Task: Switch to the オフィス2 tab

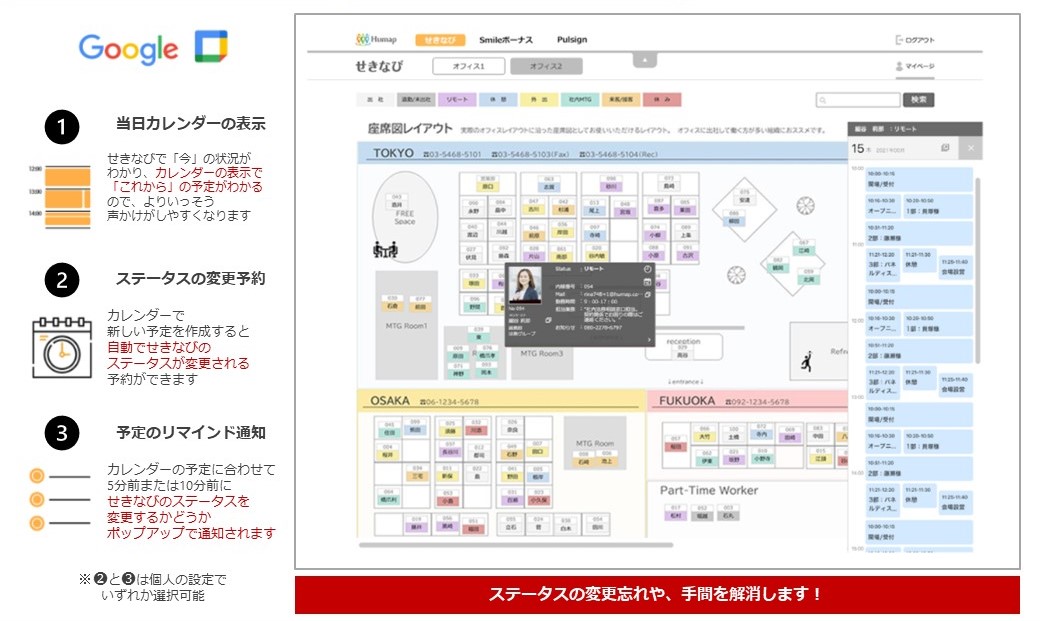Action: pyautogui.click(x=545, y=67)
